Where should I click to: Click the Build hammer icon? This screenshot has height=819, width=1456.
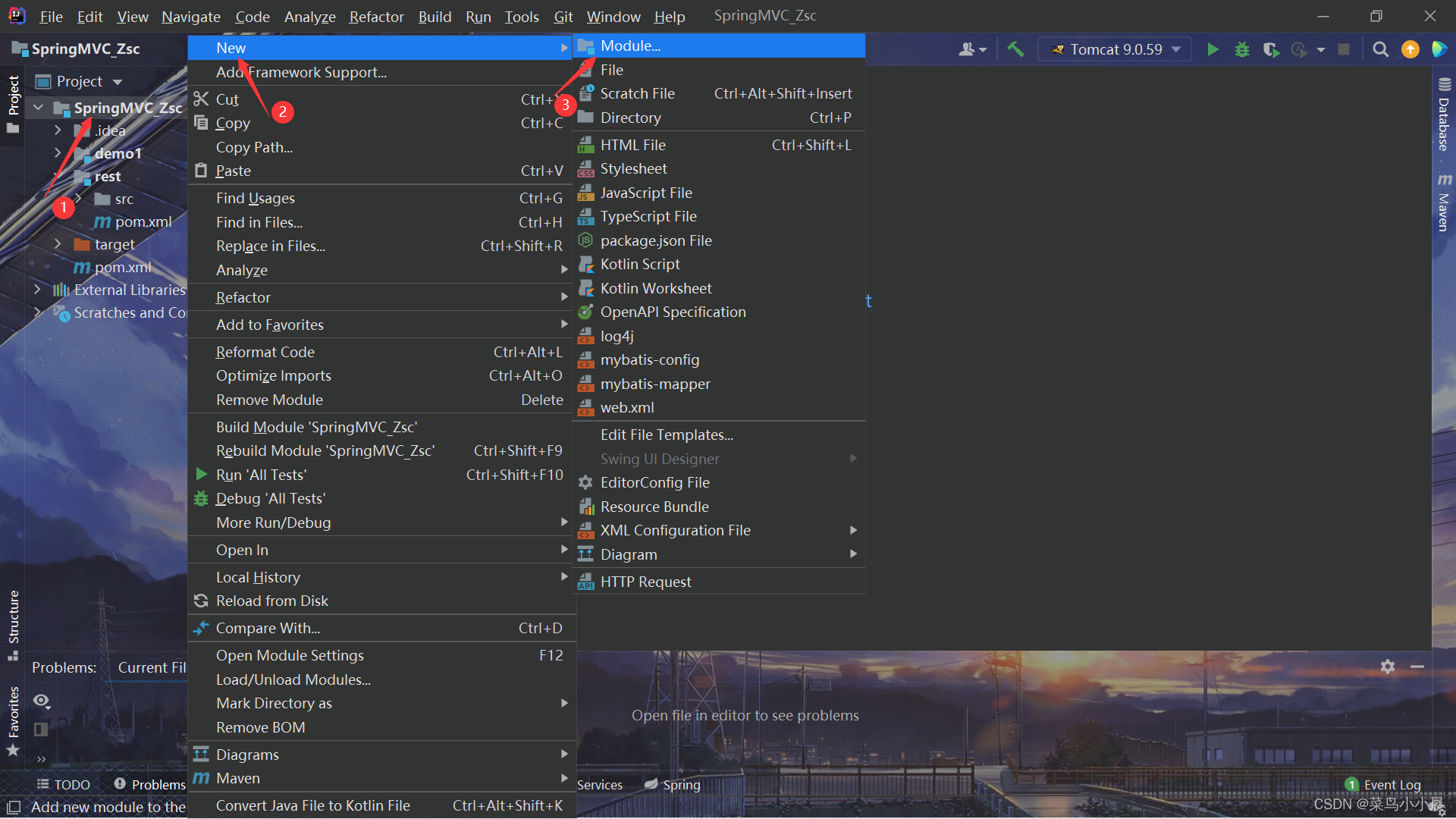pyautogui.click(x=1015, y=49)
